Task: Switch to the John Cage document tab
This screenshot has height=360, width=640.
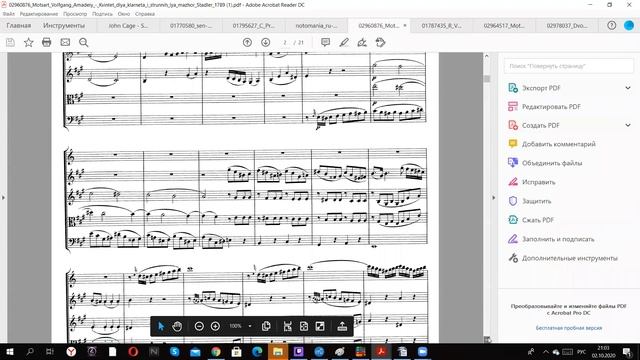Action: tap(129, 25)
